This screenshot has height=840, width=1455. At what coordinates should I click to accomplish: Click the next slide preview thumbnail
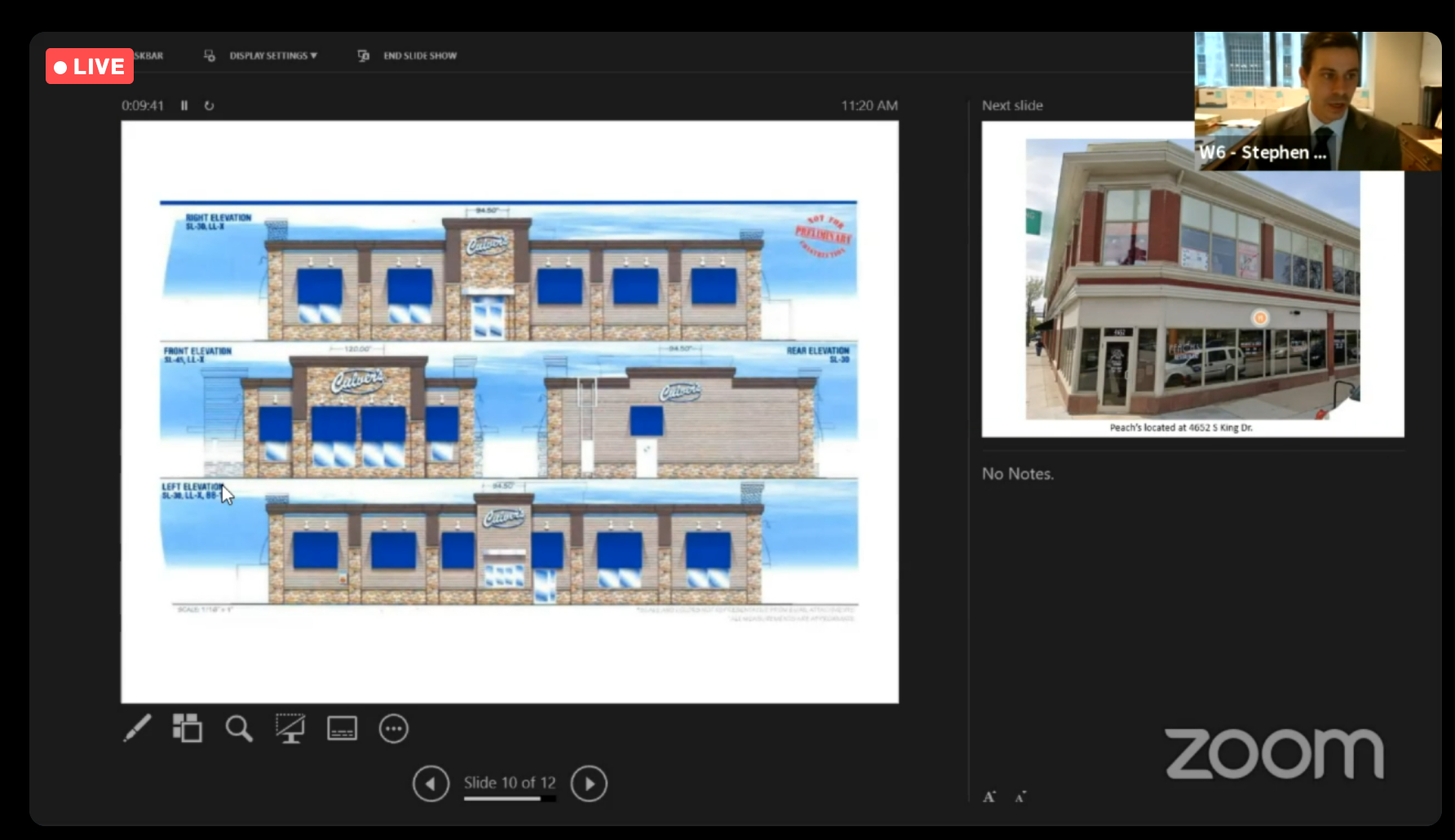[1192, 279]
